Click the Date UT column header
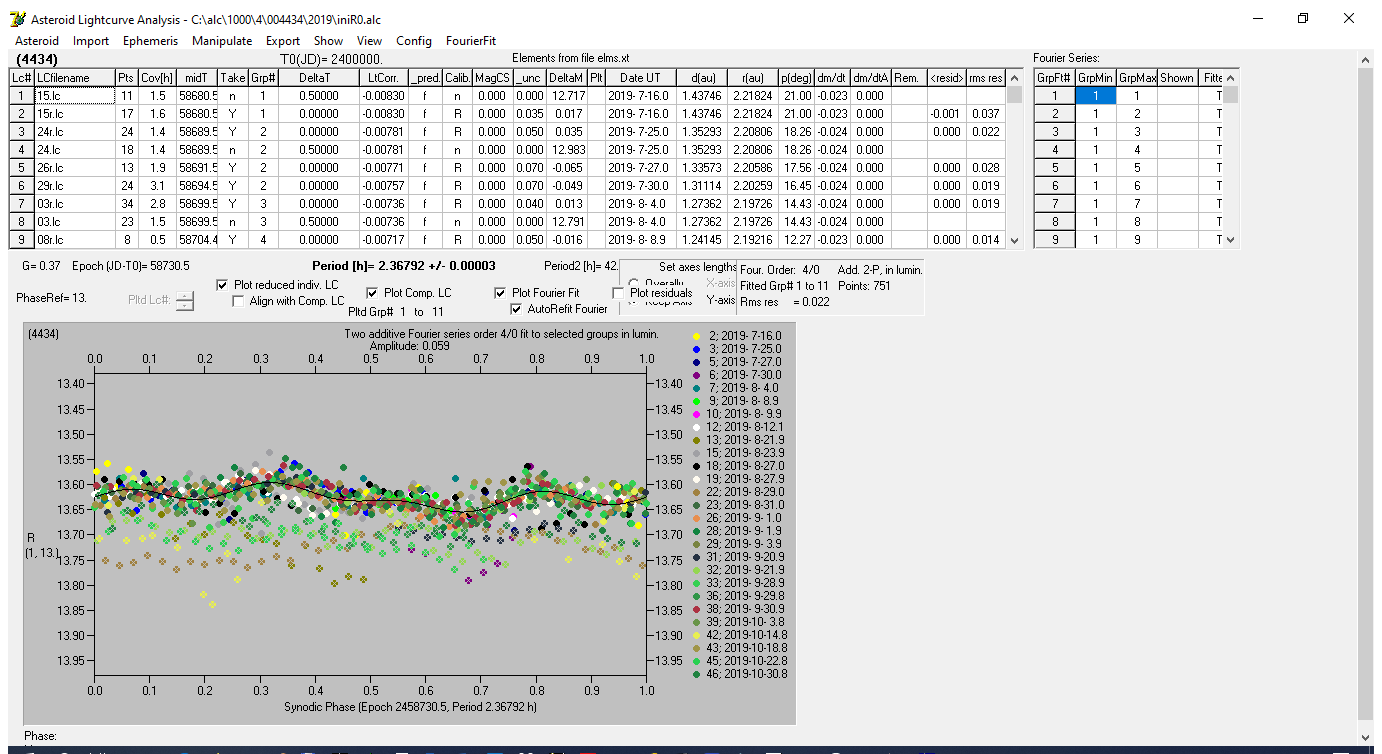 [x=639, y=77]
